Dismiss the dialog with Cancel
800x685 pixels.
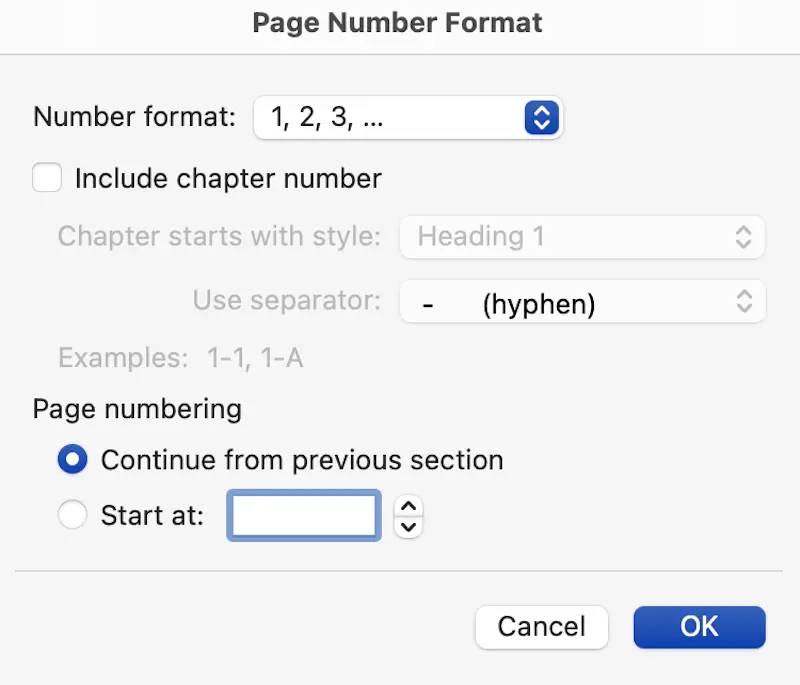point(541,627)
